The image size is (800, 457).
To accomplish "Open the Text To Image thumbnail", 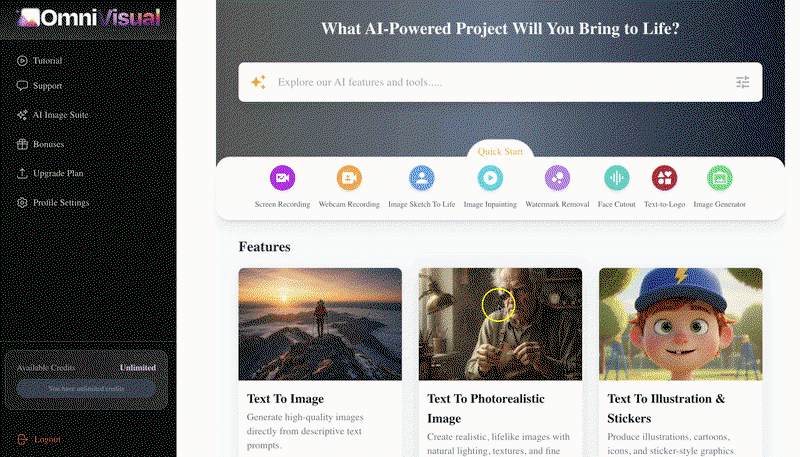I will tap(320, 324).
